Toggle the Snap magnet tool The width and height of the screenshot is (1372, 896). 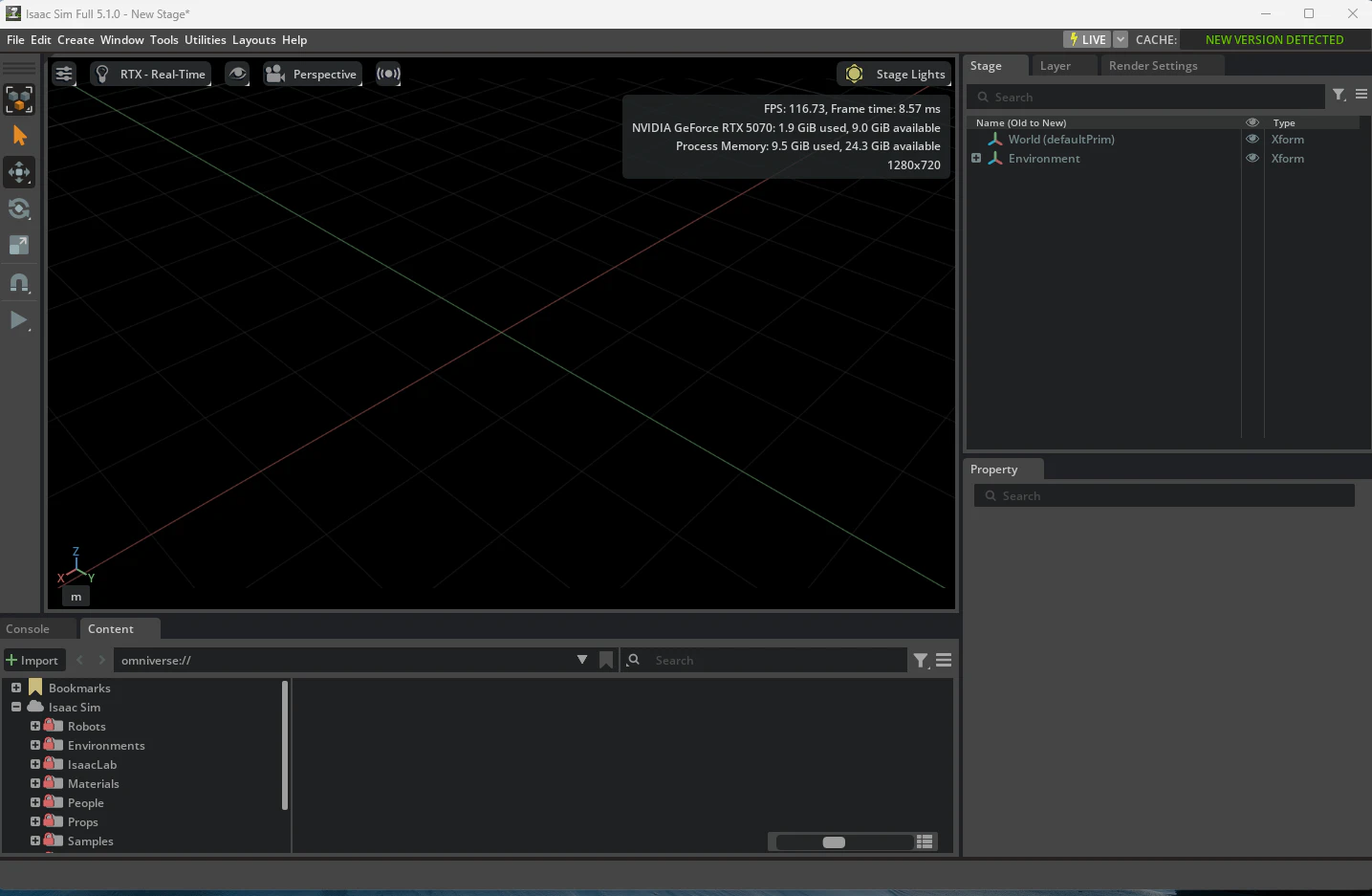point(19,283)
